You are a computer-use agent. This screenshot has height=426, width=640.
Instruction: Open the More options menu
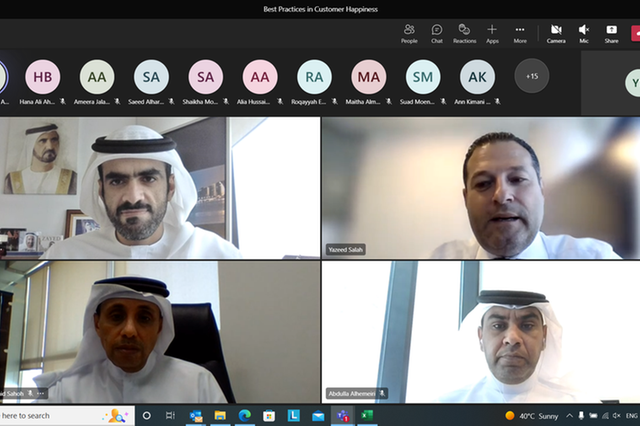pyautogui.click(x=520, y=33)
